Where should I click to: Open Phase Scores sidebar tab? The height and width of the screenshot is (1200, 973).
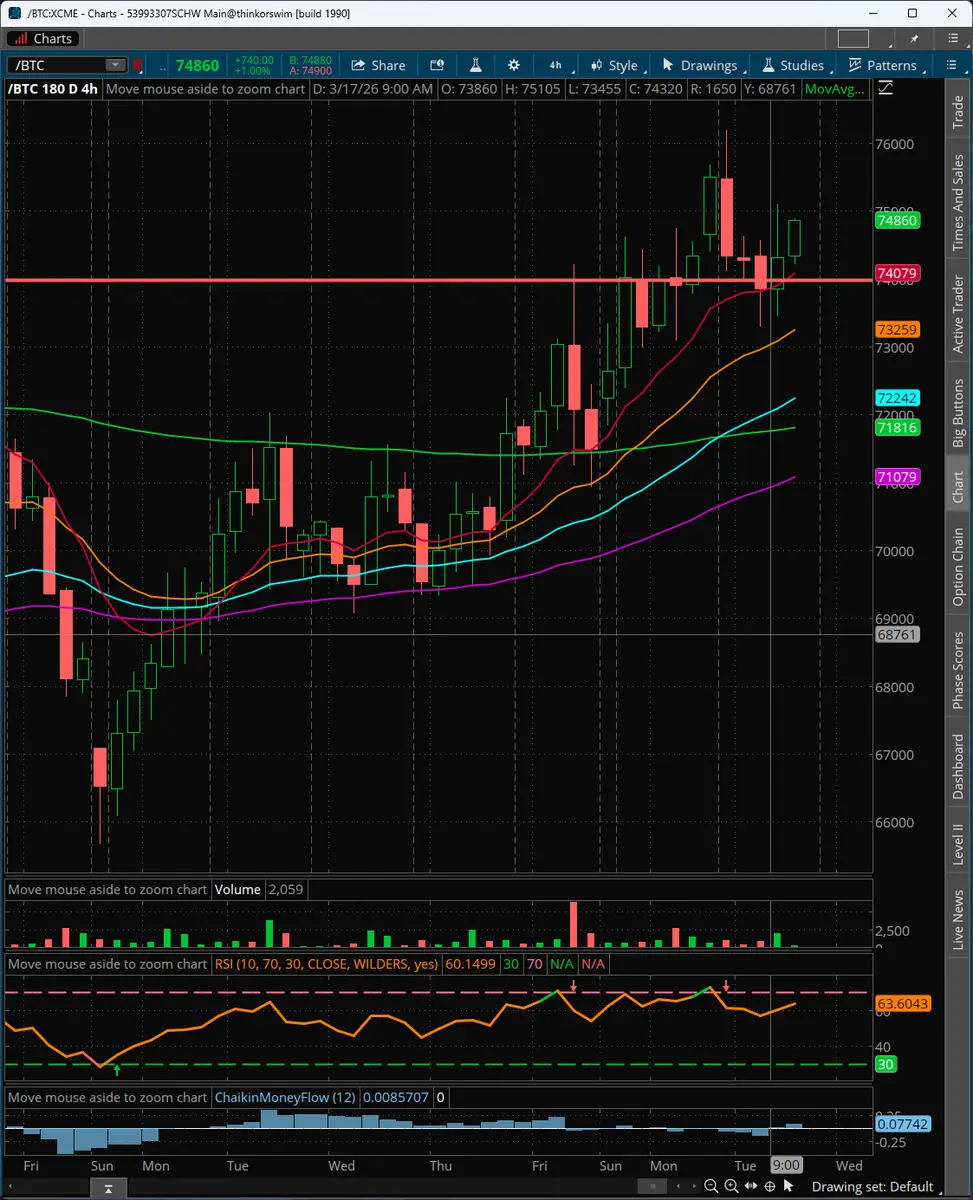tap(957, 671)
